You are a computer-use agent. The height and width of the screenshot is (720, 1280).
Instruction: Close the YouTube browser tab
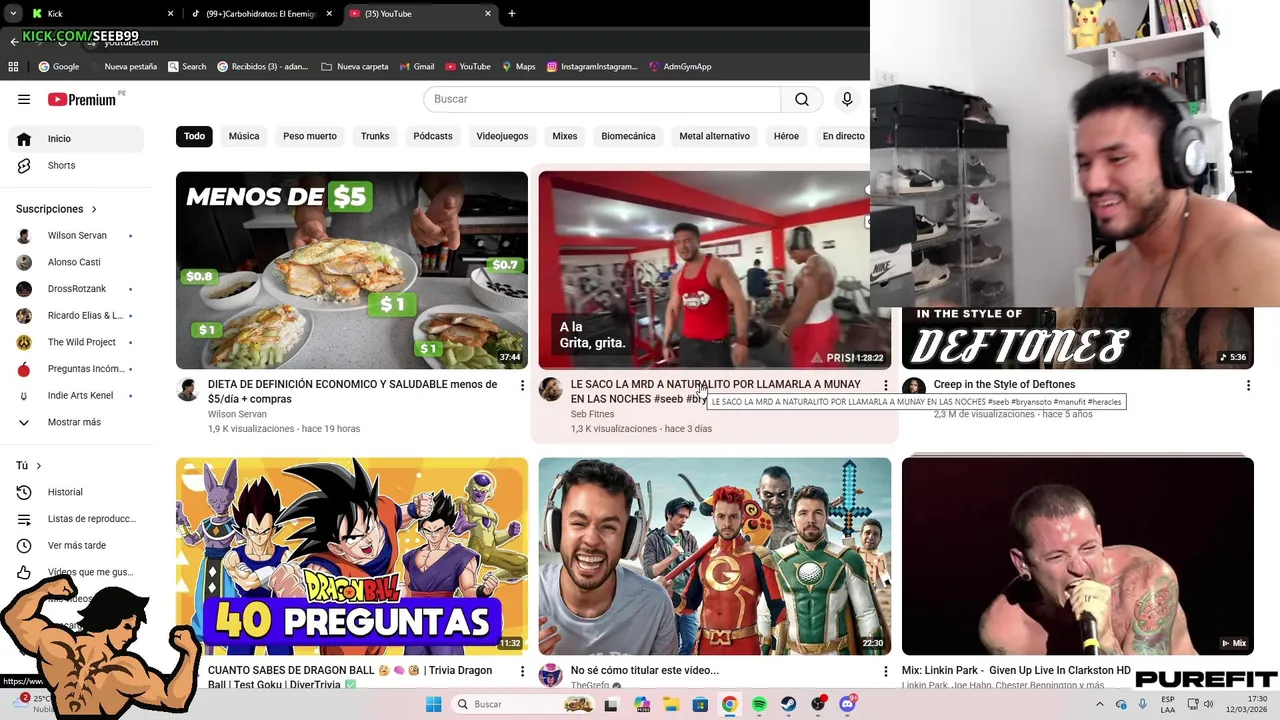[x=488, y=14]
